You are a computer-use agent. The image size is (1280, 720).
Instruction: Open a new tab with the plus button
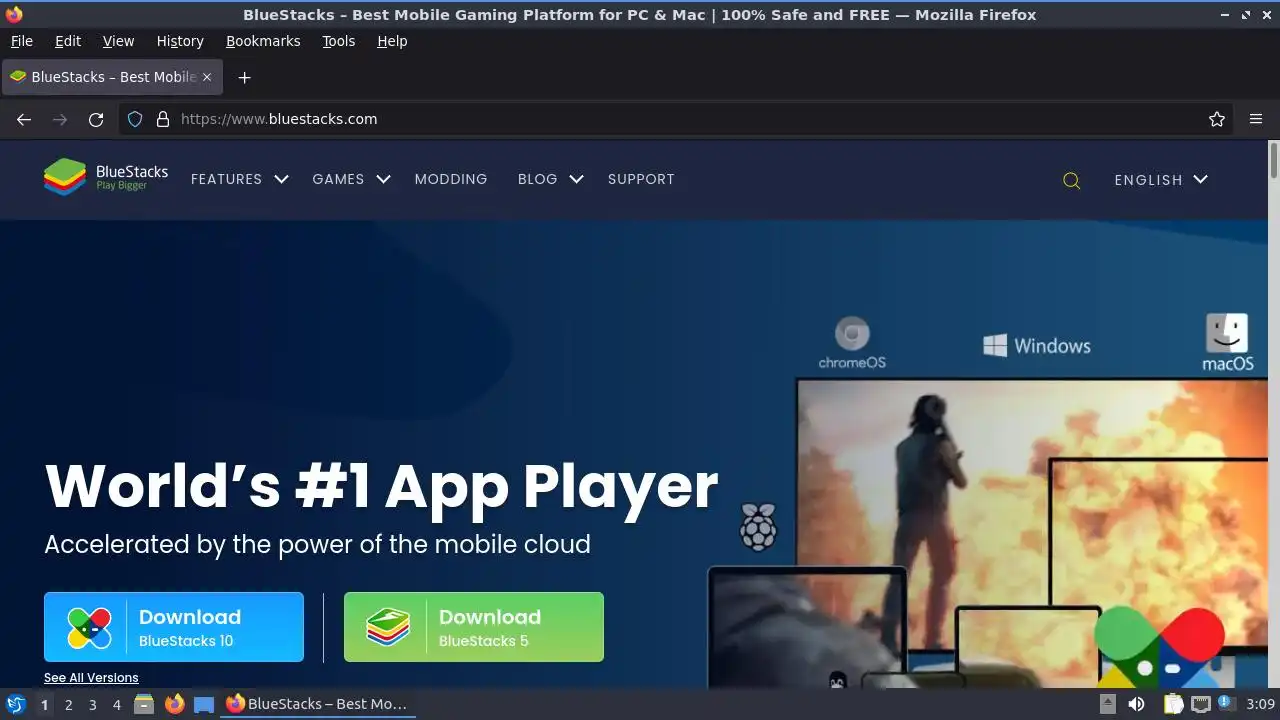coord(244,77)
